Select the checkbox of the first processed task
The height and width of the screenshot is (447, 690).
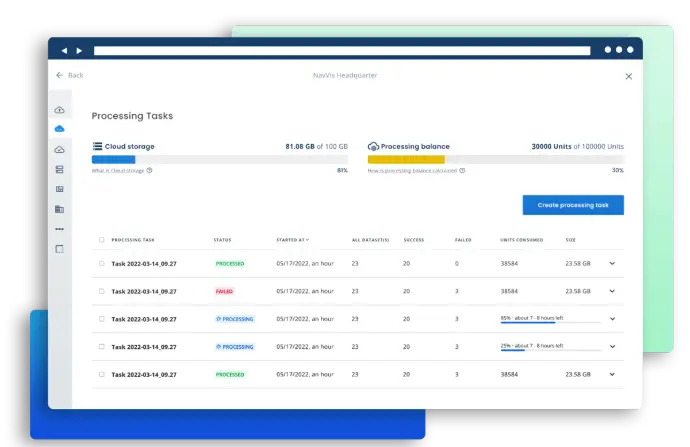coord(101,264)
